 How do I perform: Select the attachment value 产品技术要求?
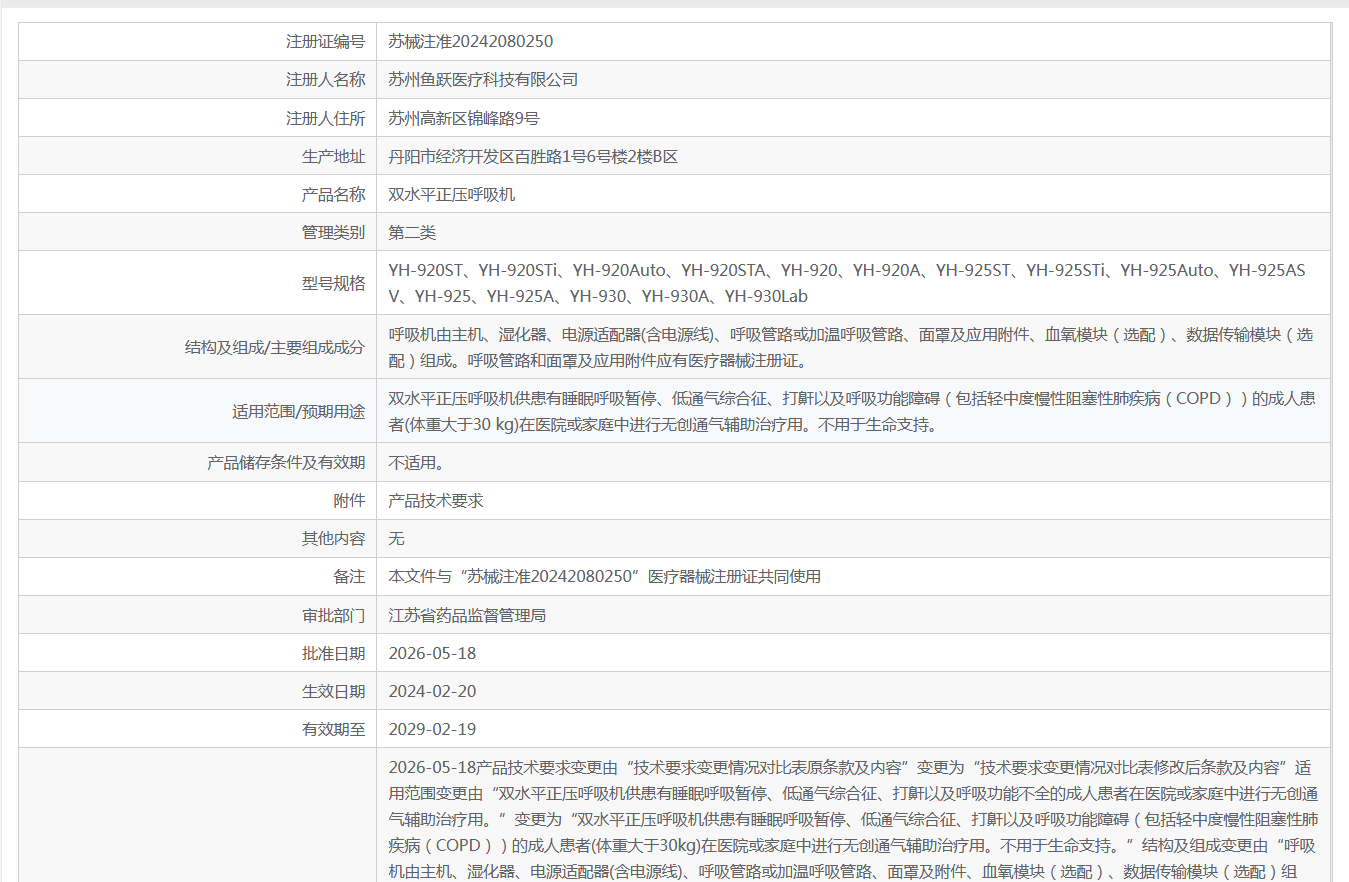pos(436,500)
